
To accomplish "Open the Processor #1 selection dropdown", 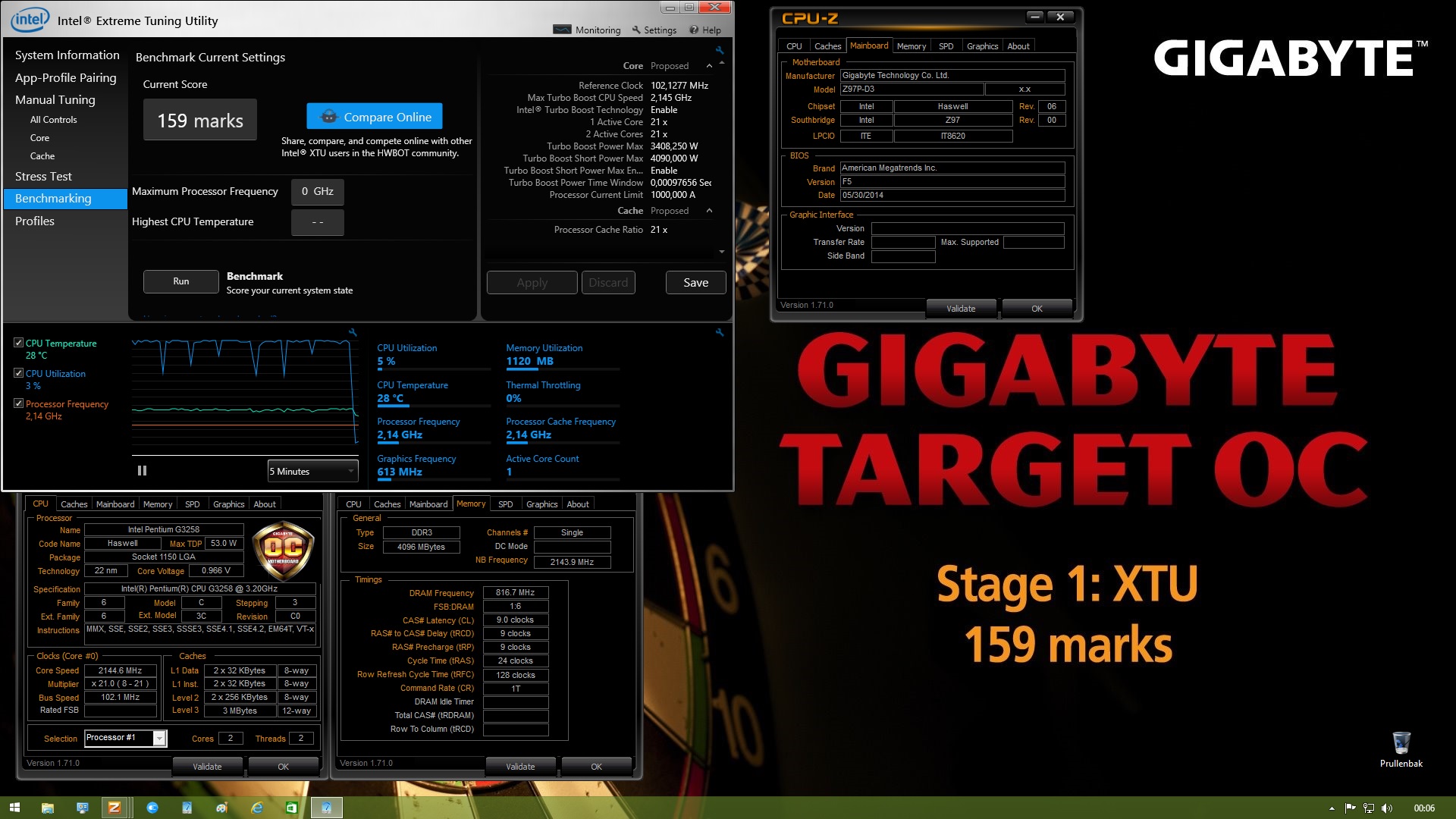I will 126,738.
